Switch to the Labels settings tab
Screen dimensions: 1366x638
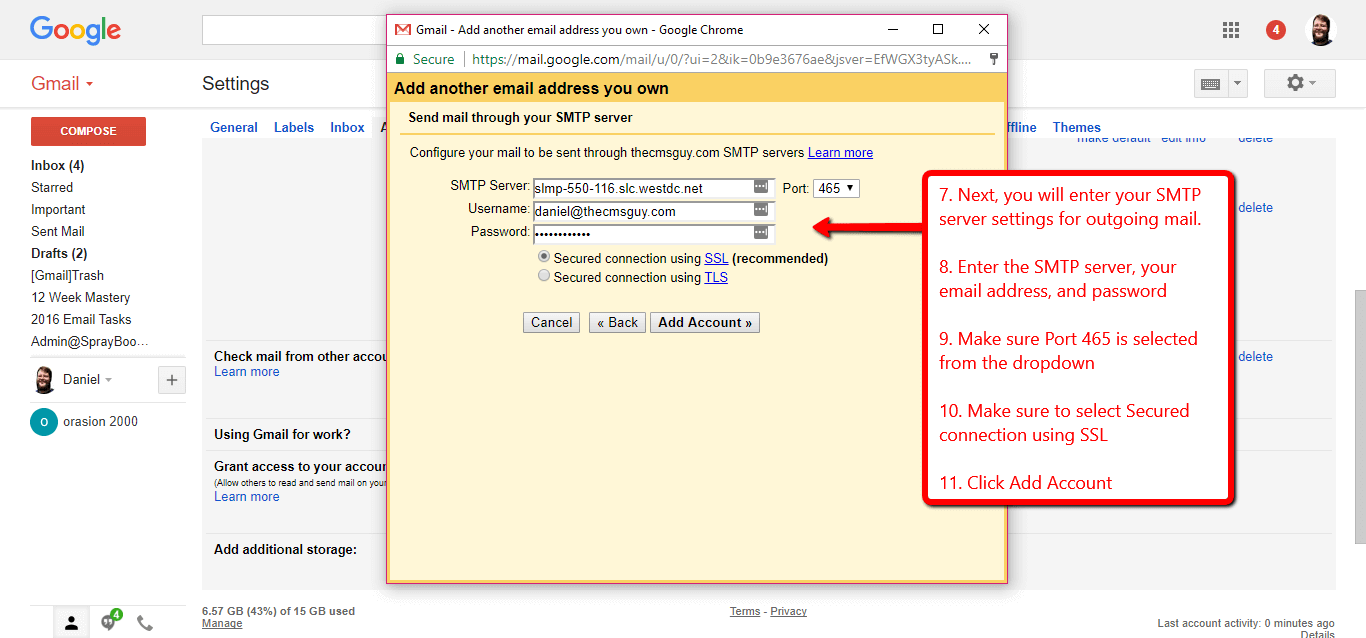294,127
